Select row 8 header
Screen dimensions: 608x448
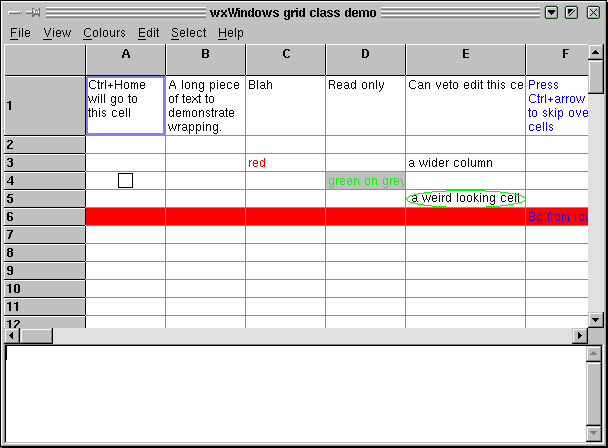click(x=45, y=253)
